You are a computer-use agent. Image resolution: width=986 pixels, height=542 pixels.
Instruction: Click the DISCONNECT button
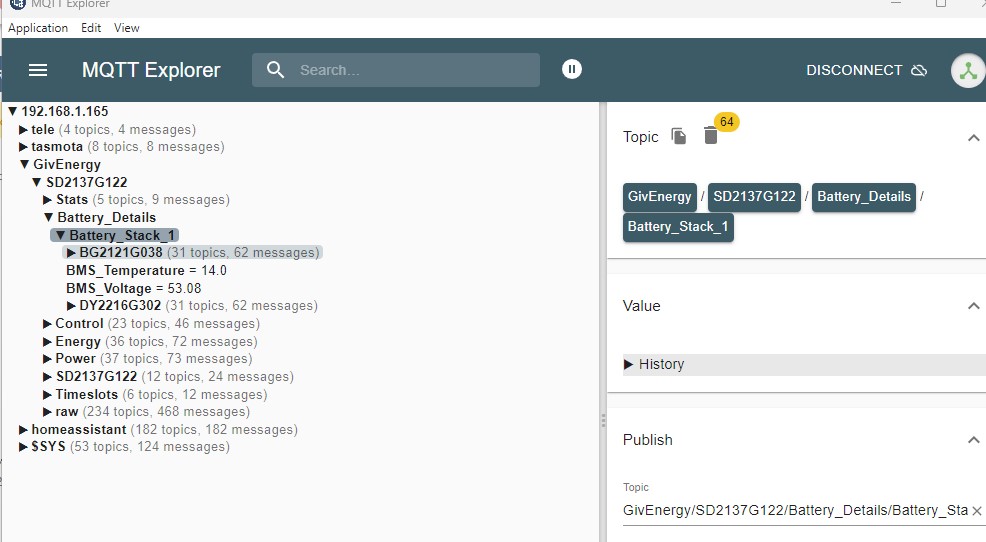(867, 70)
